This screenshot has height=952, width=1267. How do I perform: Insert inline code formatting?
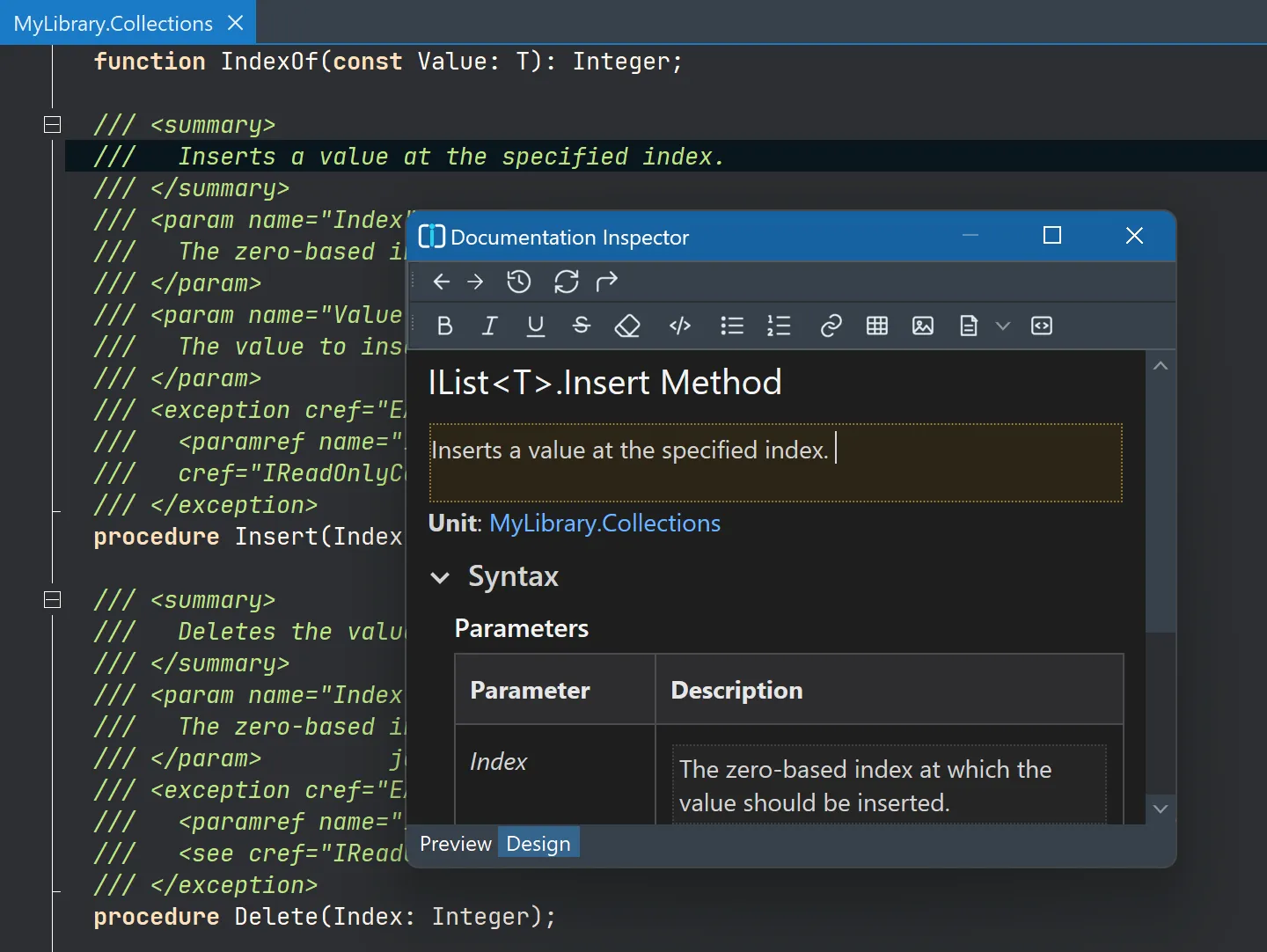(x=680, y=326)
